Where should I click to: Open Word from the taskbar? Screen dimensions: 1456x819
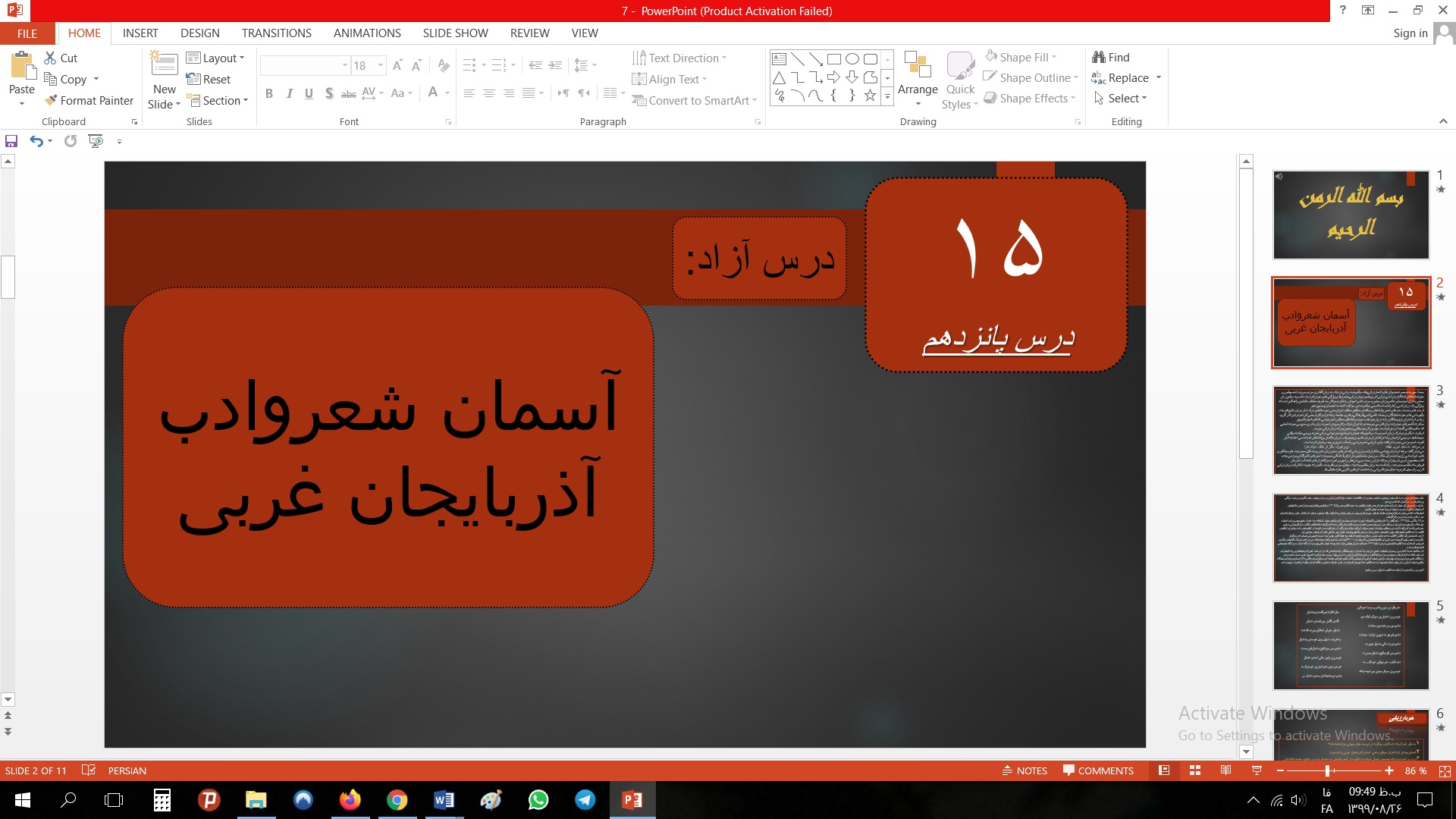click(x=444, y=800)
